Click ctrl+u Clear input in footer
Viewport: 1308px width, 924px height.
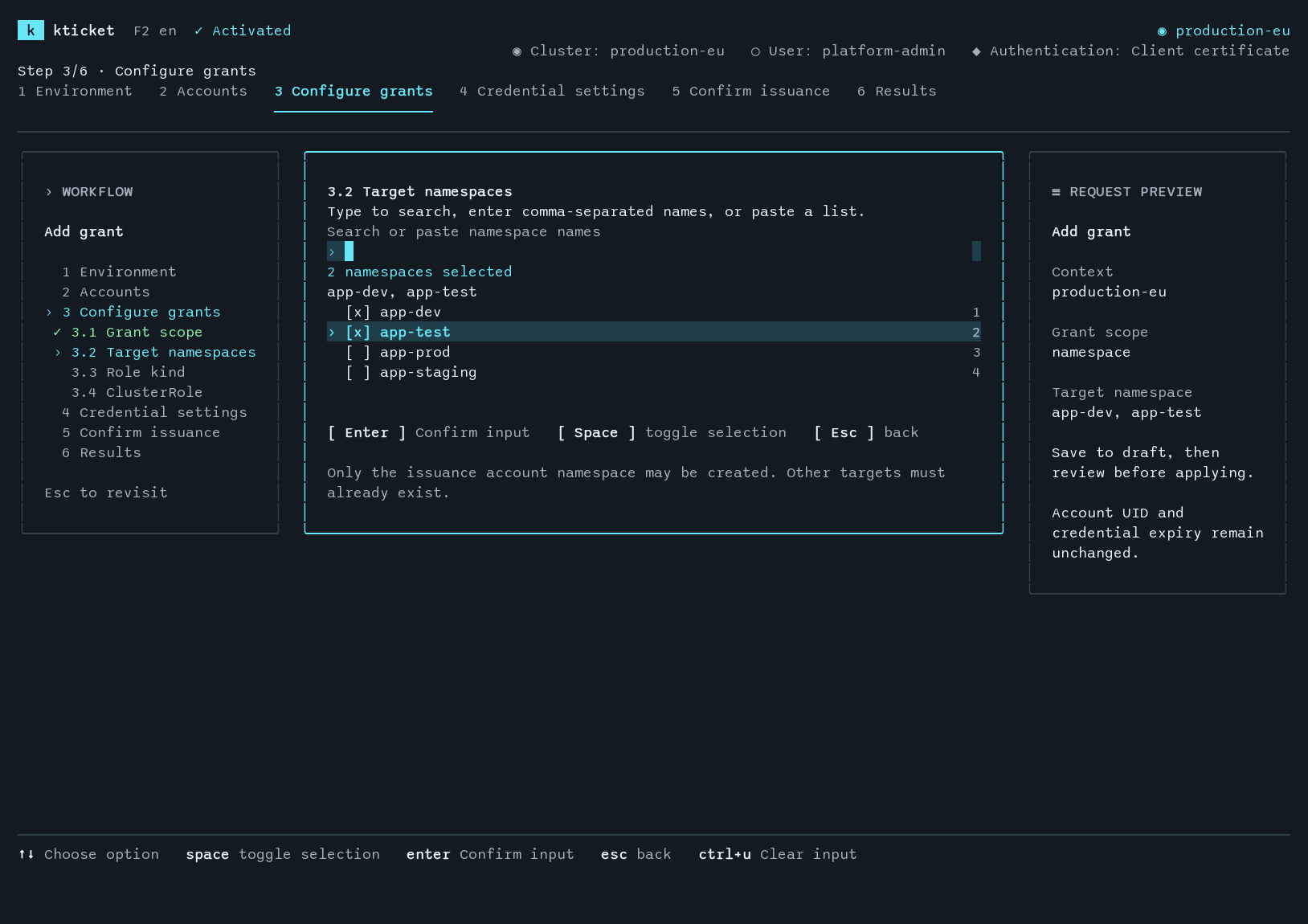pos(778,854)
